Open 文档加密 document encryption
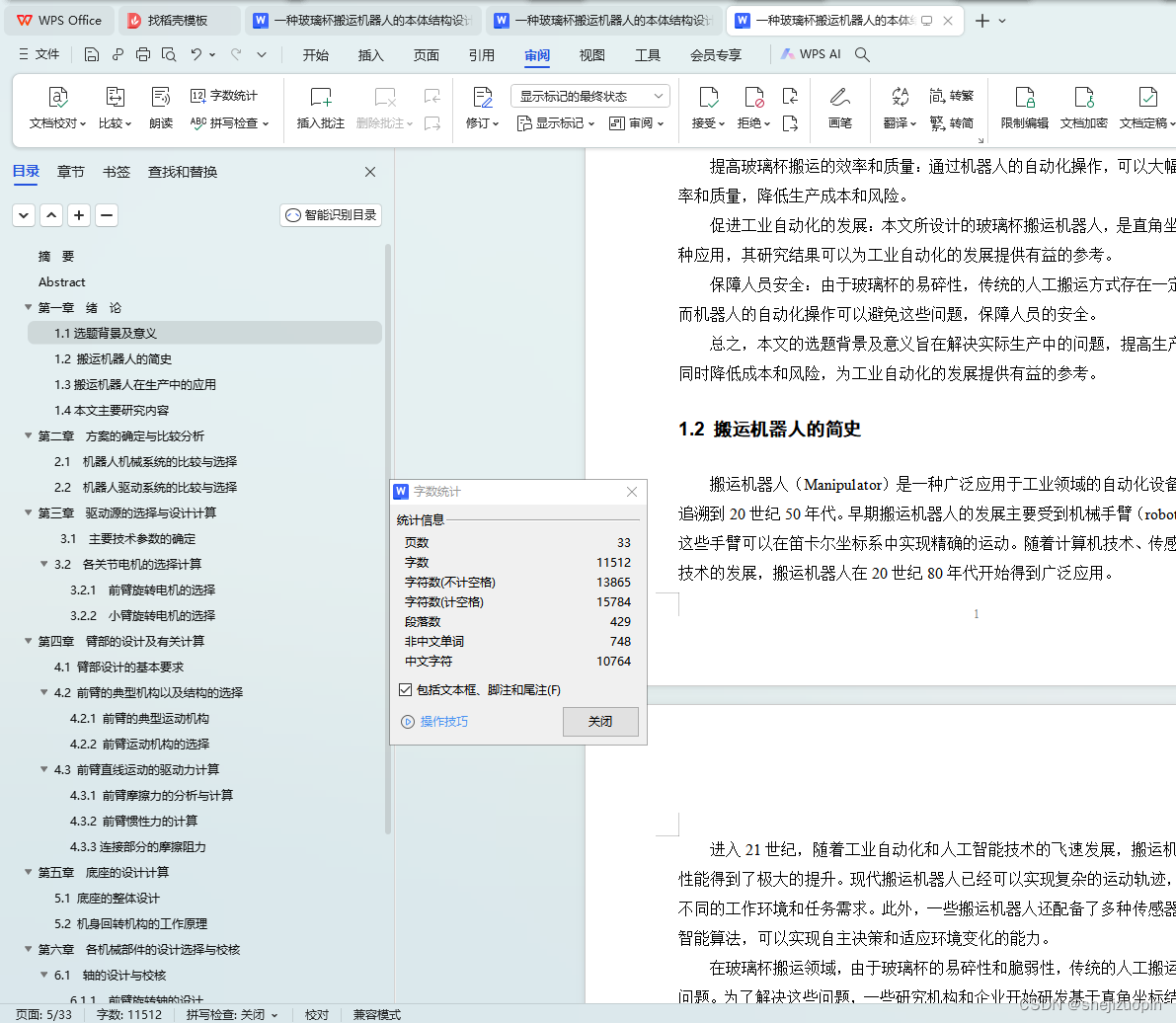The image size is (1176, 1023). coord(1084,108)
